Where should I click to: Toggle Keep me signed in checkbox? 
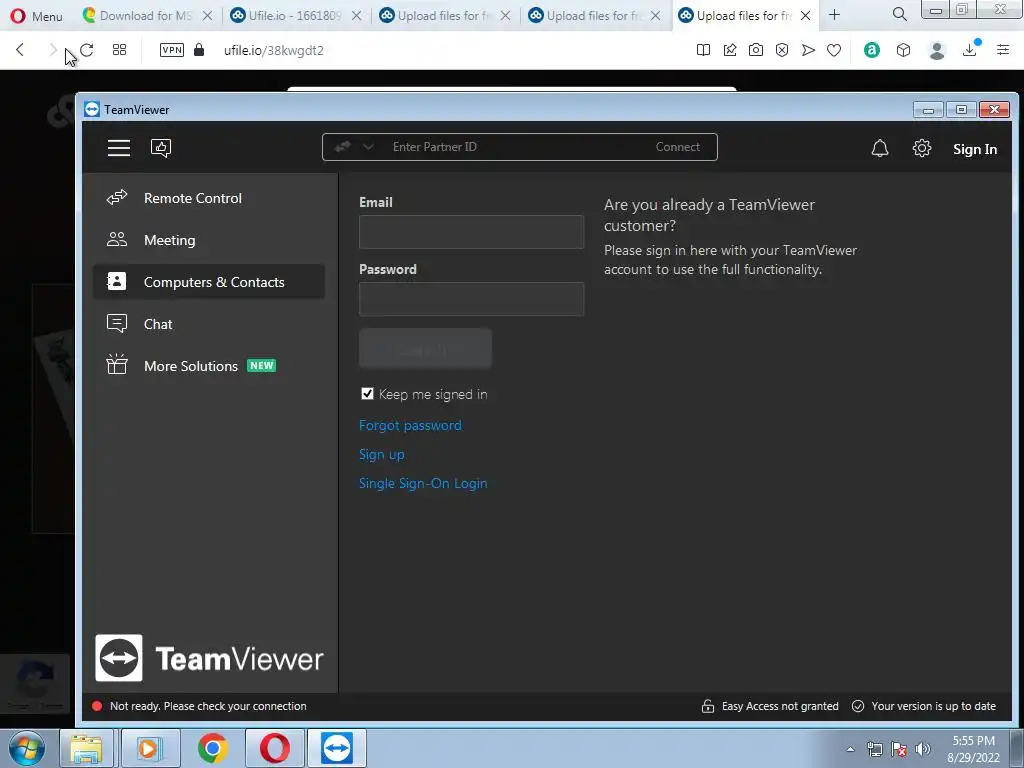pos(367,394)
